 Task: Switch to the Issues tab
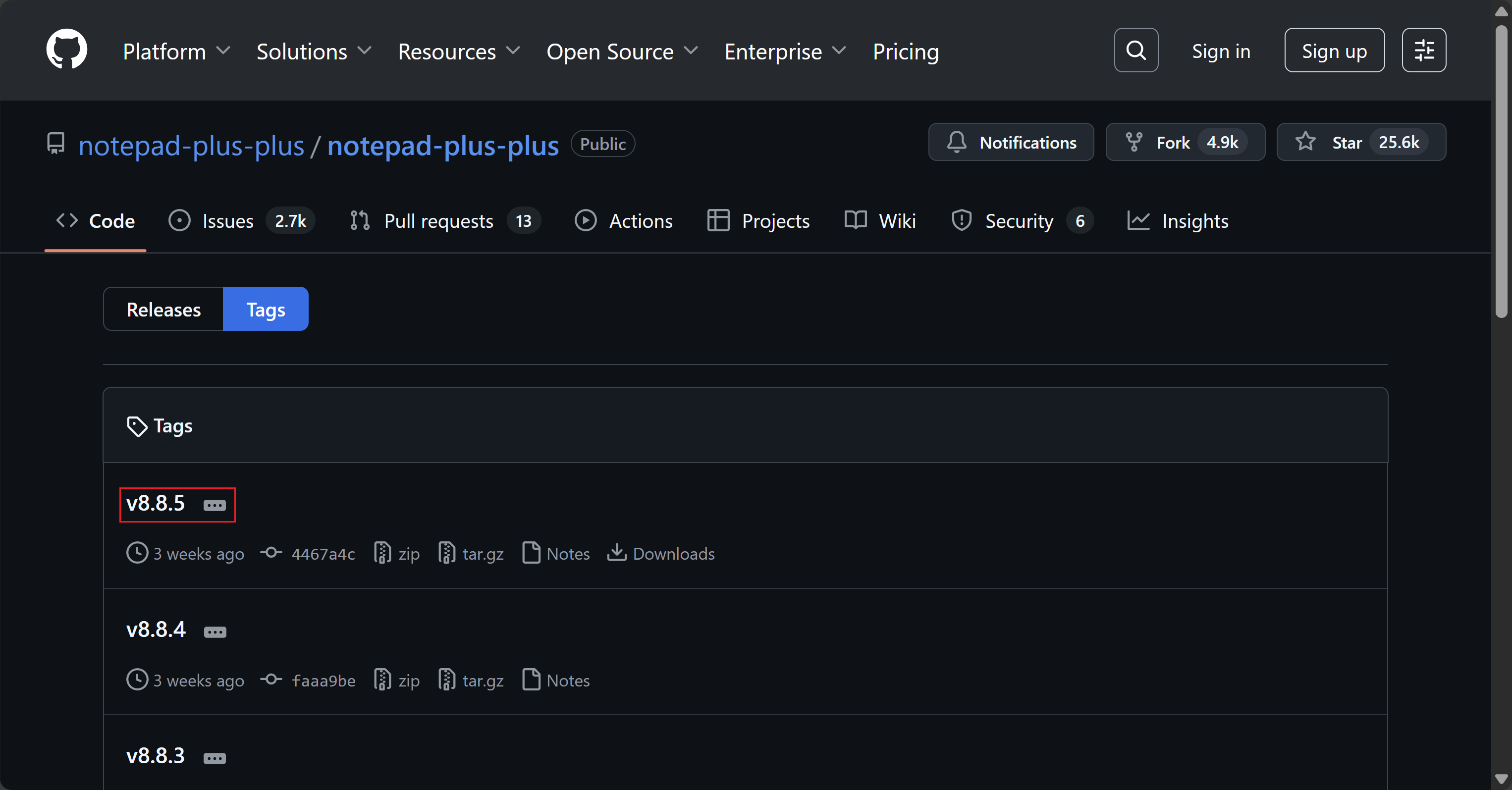pyautogui.click(x=241, y=221)
